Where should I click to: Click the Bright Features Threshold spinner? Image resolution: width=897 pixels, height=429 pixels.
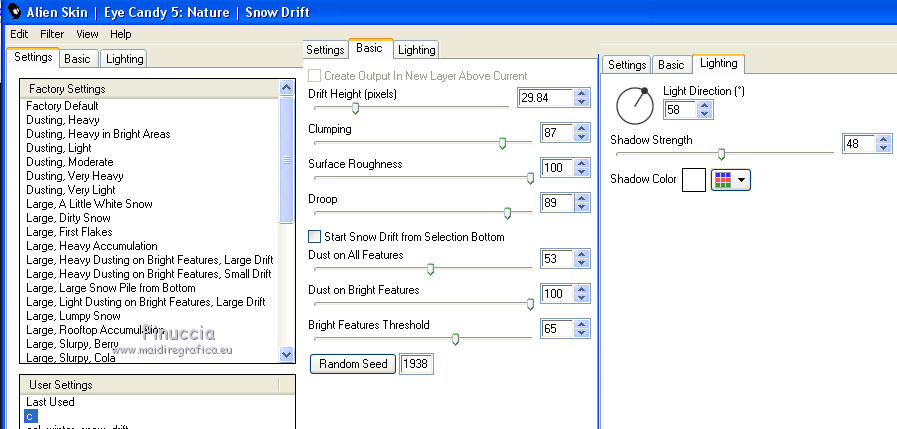(x=582, y=328)
